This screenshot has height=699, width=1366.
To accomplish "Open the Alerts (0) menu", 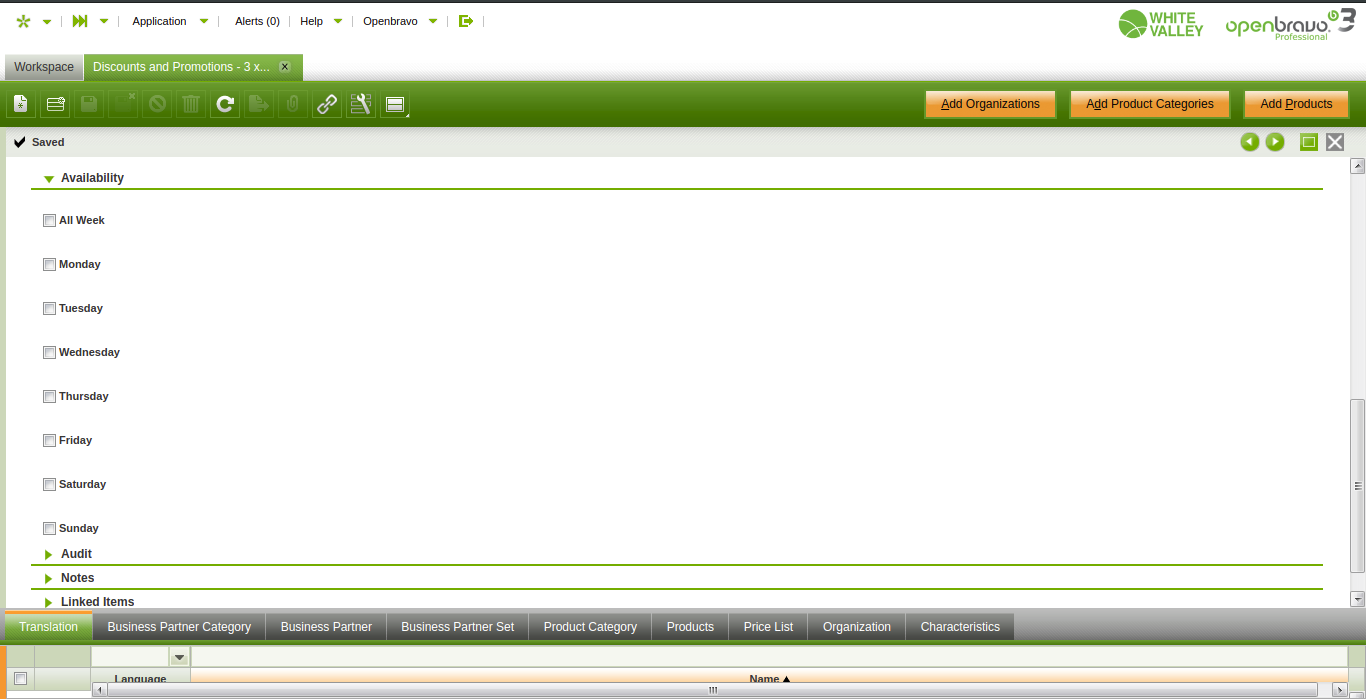I will pyautogui.click(x=257, y=21).
